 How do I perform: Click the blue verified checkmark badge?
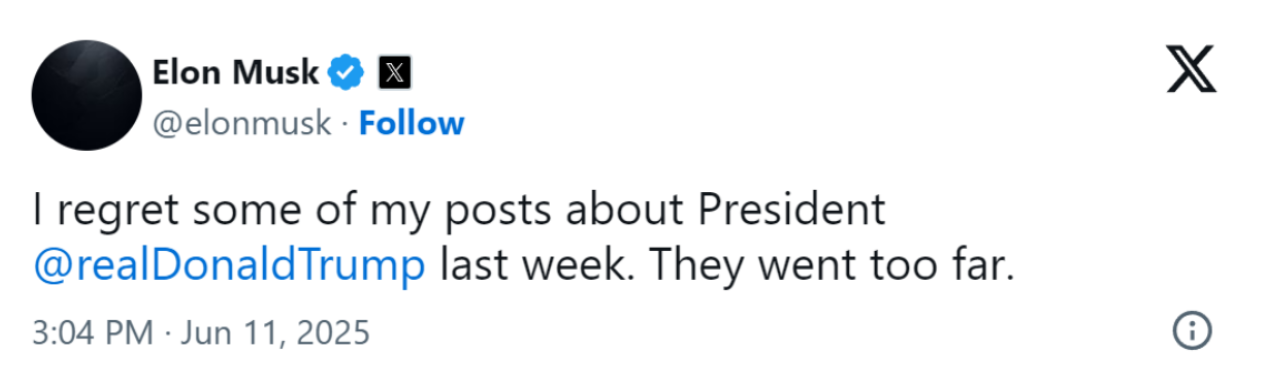[x=348, y=72]
